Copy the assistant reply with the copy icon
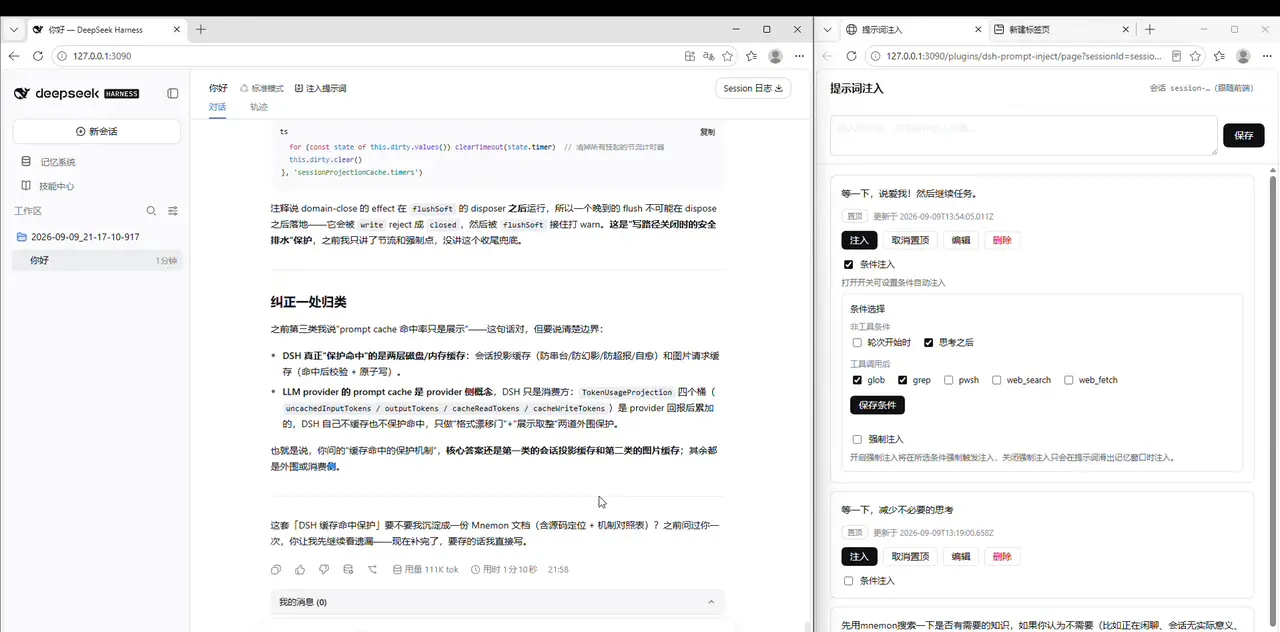Screen dimensions: 1280x632 (x=276, y=569)
